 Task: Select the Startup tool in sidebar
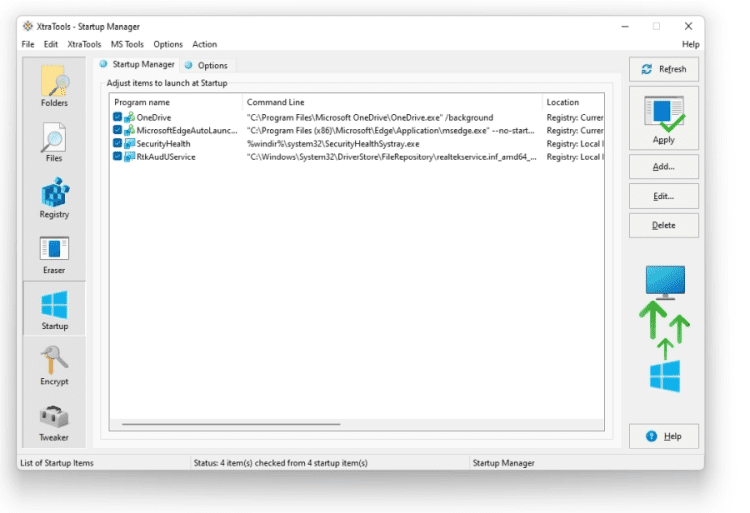(x=54, y=309)
